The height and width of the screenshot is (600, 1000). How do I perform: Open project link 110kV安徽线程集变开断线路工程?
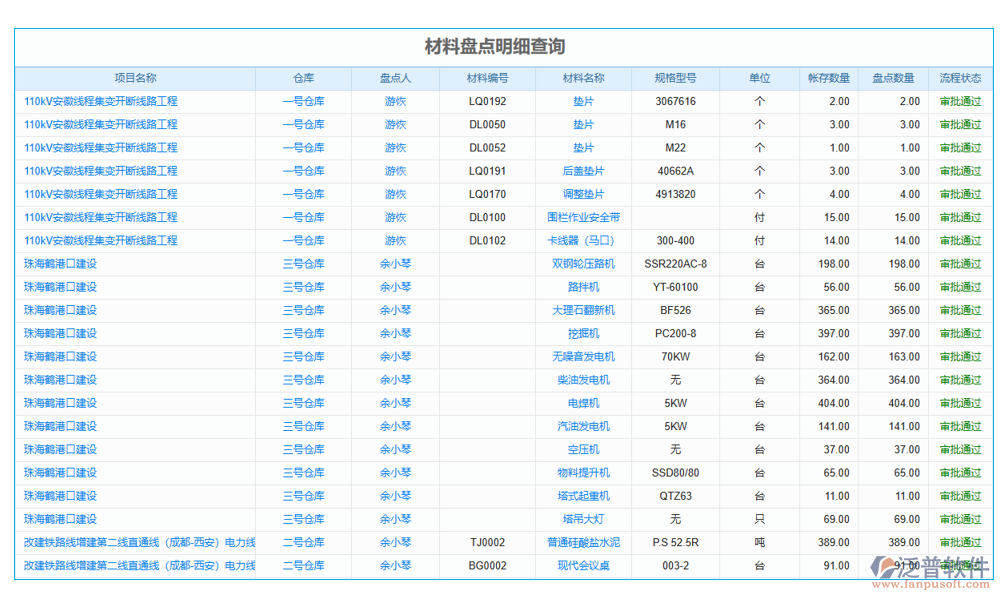(x=100, y=101)
